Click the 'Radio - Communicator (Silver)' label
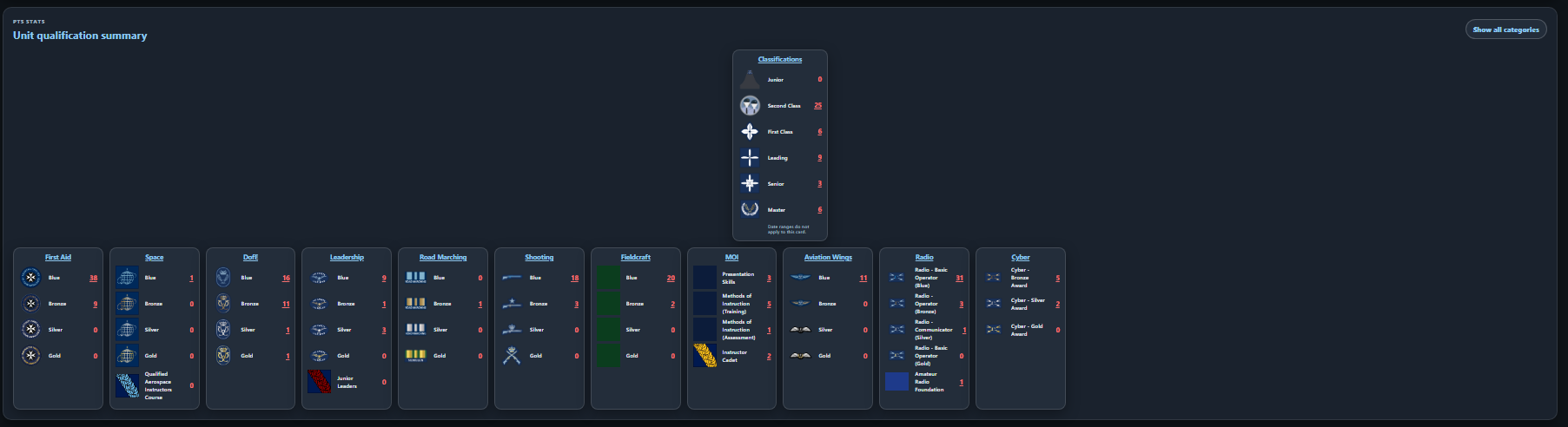Image resolution: width=1568 pixels, height=427 pixels. (x=934, y=330)
